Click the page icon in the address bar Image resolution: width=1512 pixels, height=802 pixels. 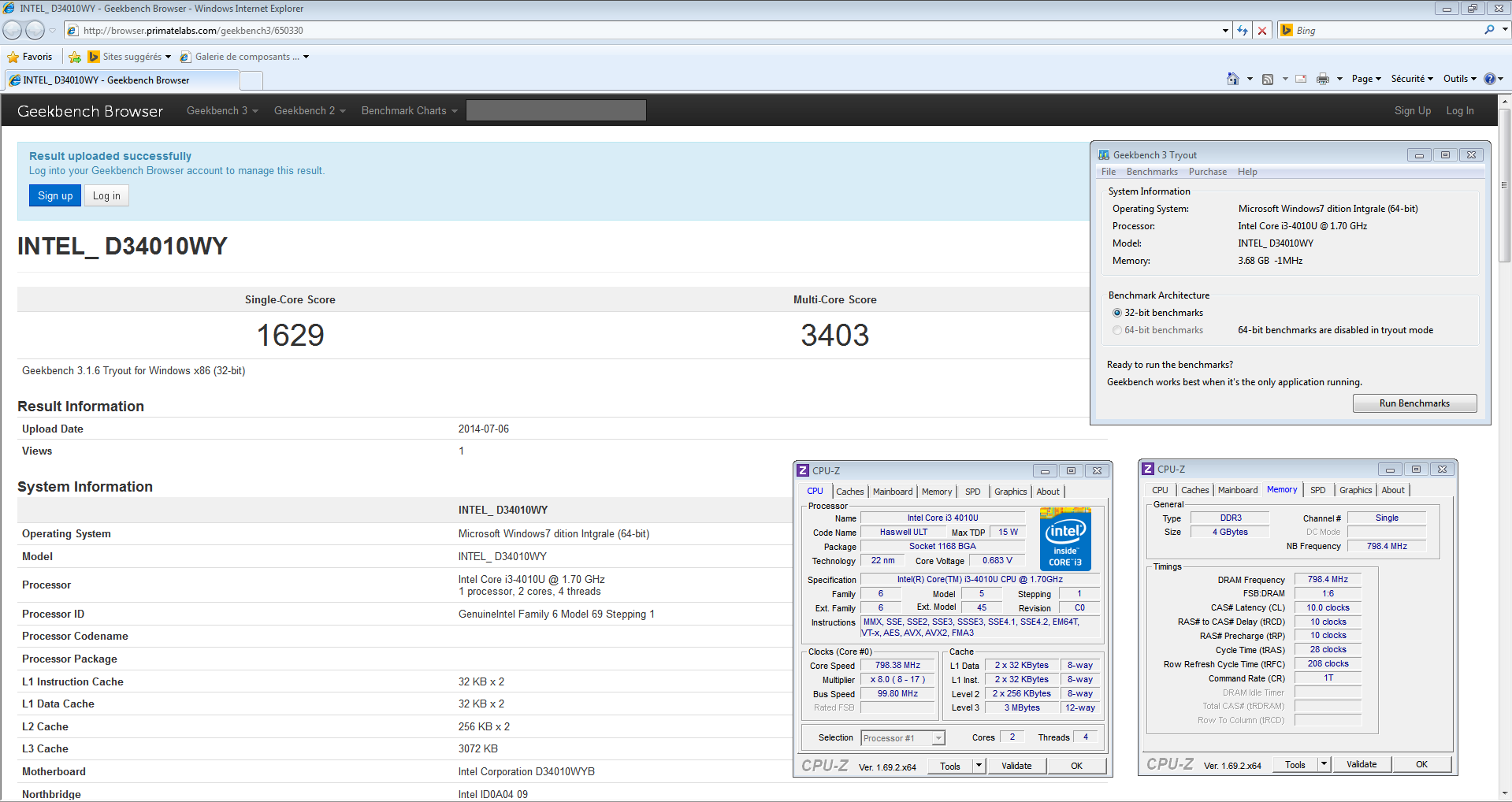(72, 31)
